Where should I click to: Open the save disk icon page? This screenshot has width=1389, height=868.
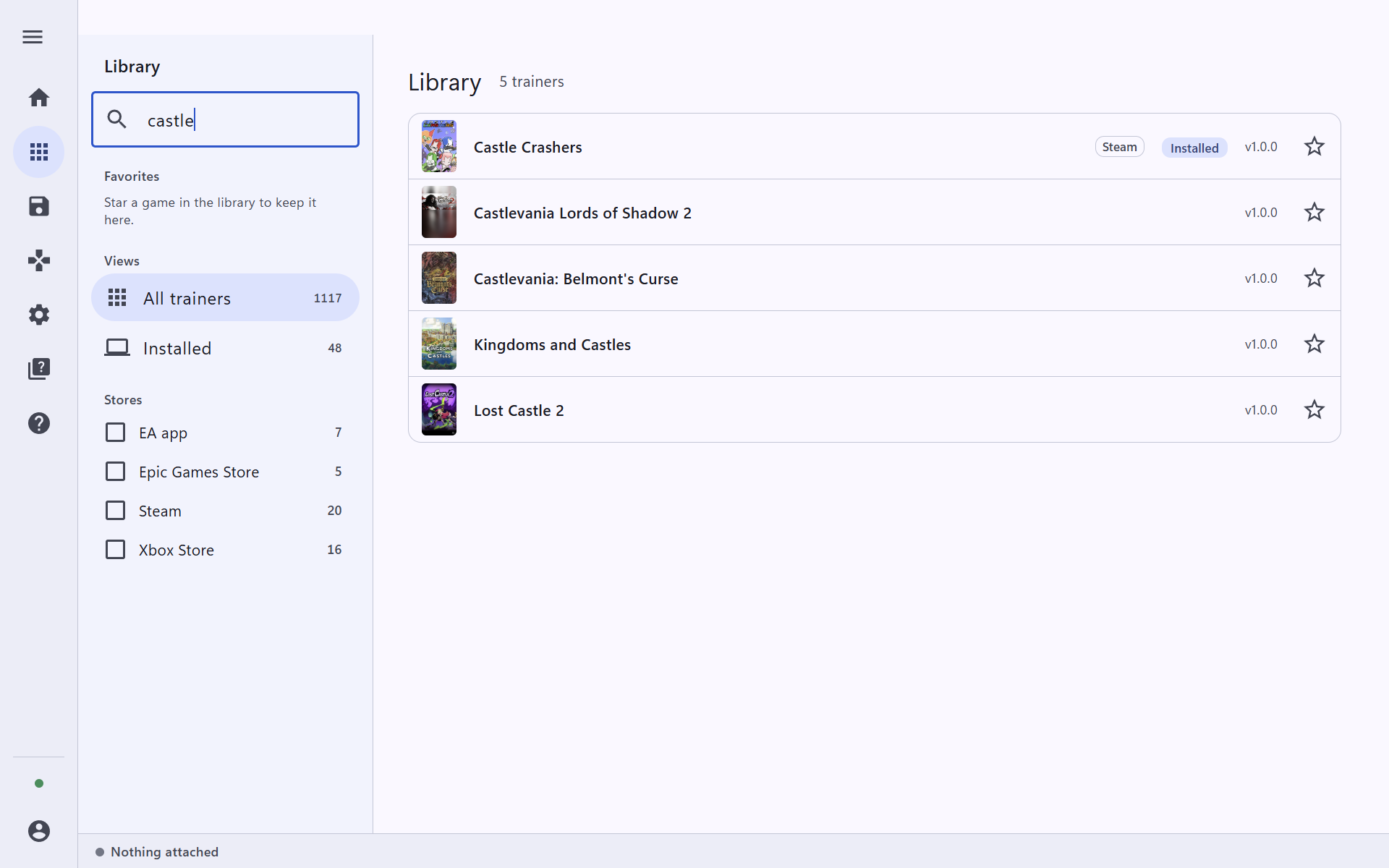pyautogui.click(x=39, y=206)
